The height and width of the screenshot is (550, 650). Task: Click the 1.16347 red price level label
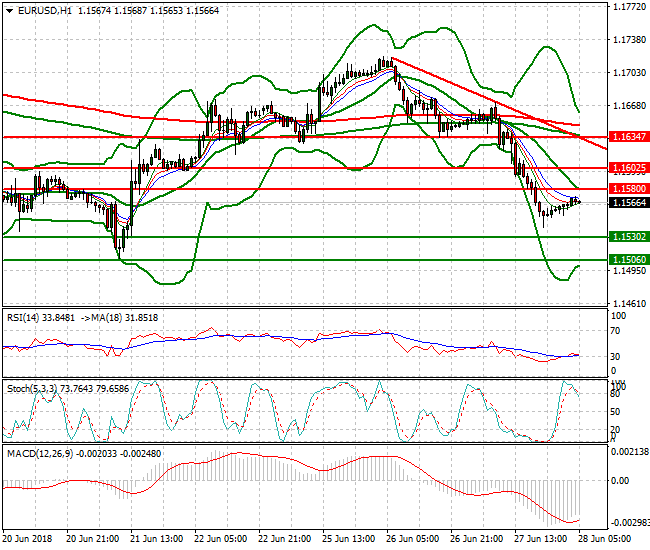coord(629,137)
